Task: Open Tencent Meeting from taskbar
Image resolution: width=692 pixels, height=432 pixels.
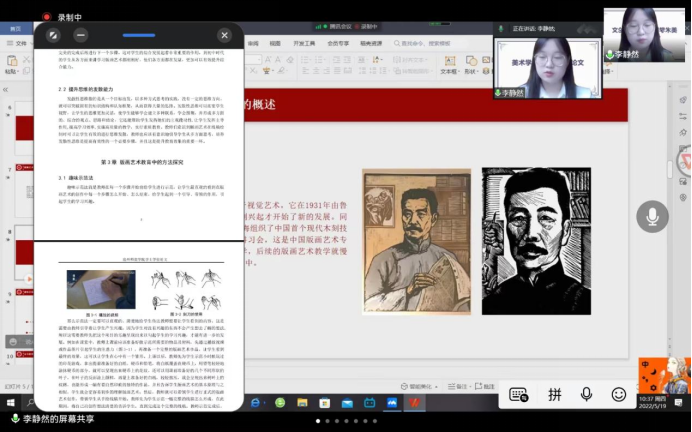Action: [x=392, y=402]
